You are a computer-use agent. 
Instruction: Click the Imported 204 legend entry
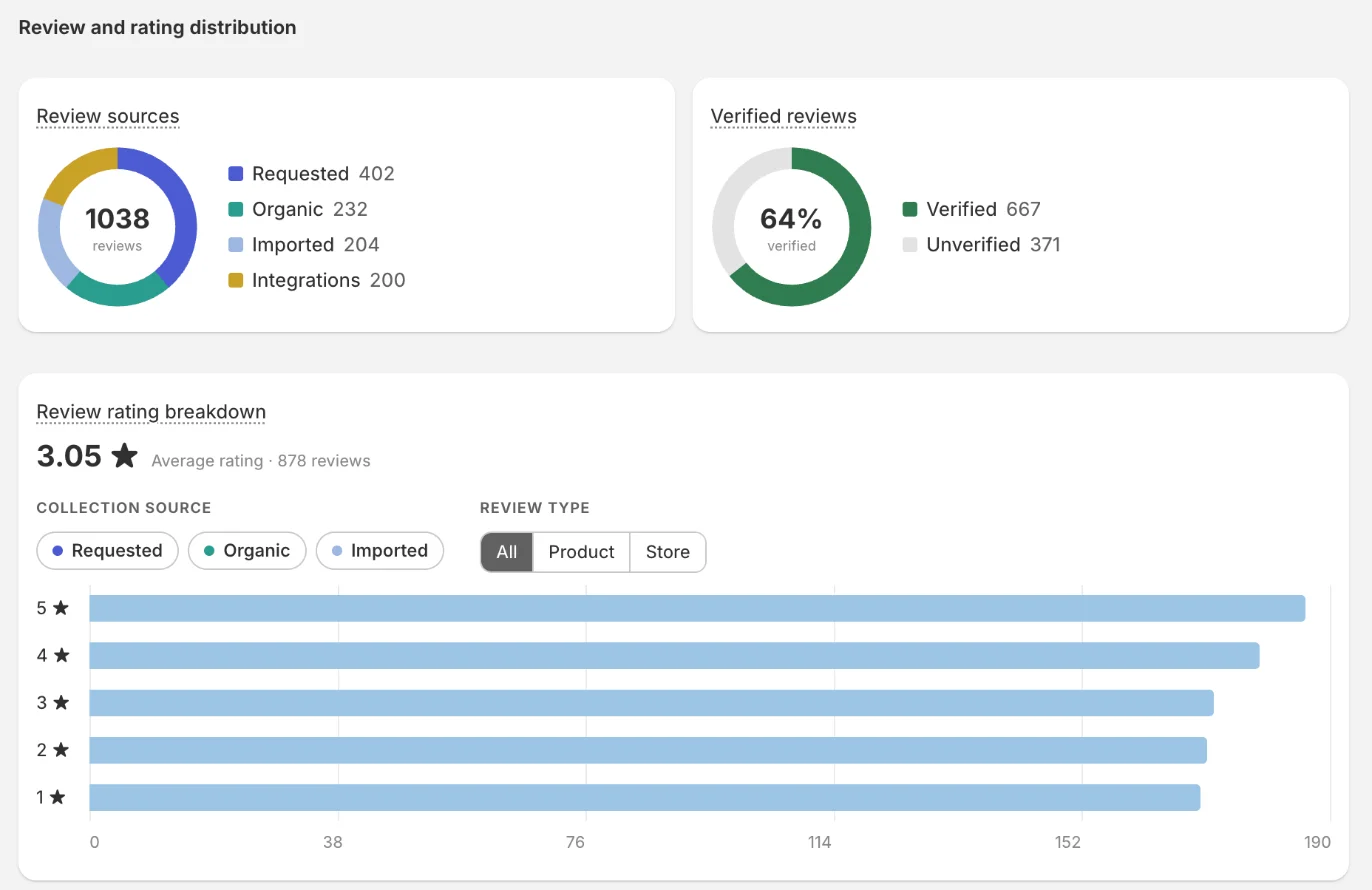304,245
